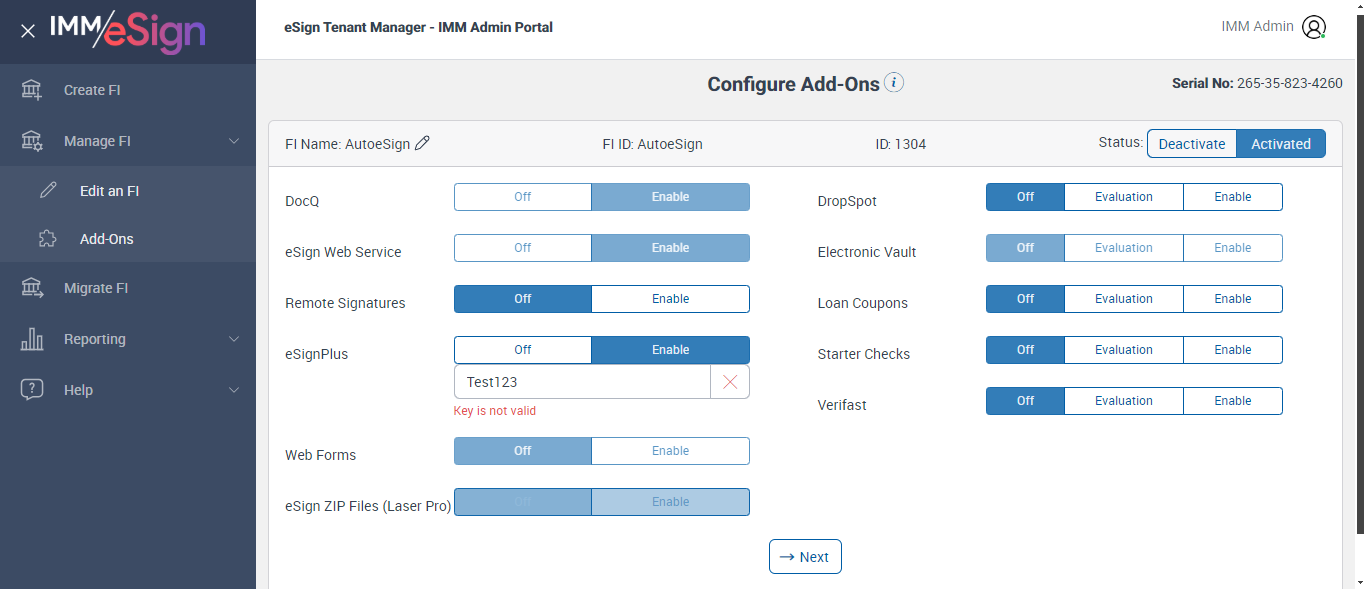Viewport: 1366px width, 589px height.
Task: Click the IMM Admin user profile icon
Action: [x=1314, y=27]
